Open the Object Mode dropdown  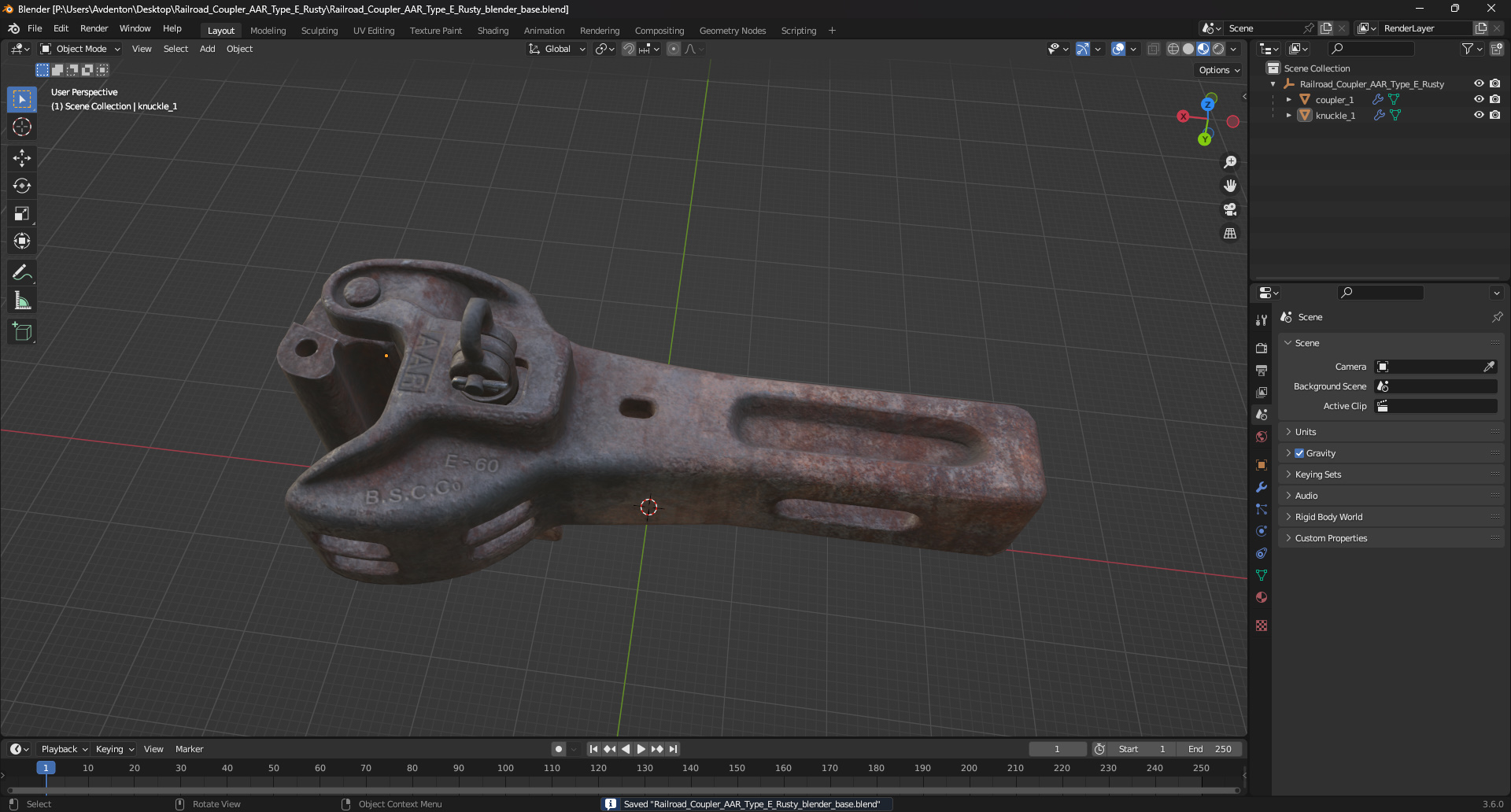[x=79, y=49]
